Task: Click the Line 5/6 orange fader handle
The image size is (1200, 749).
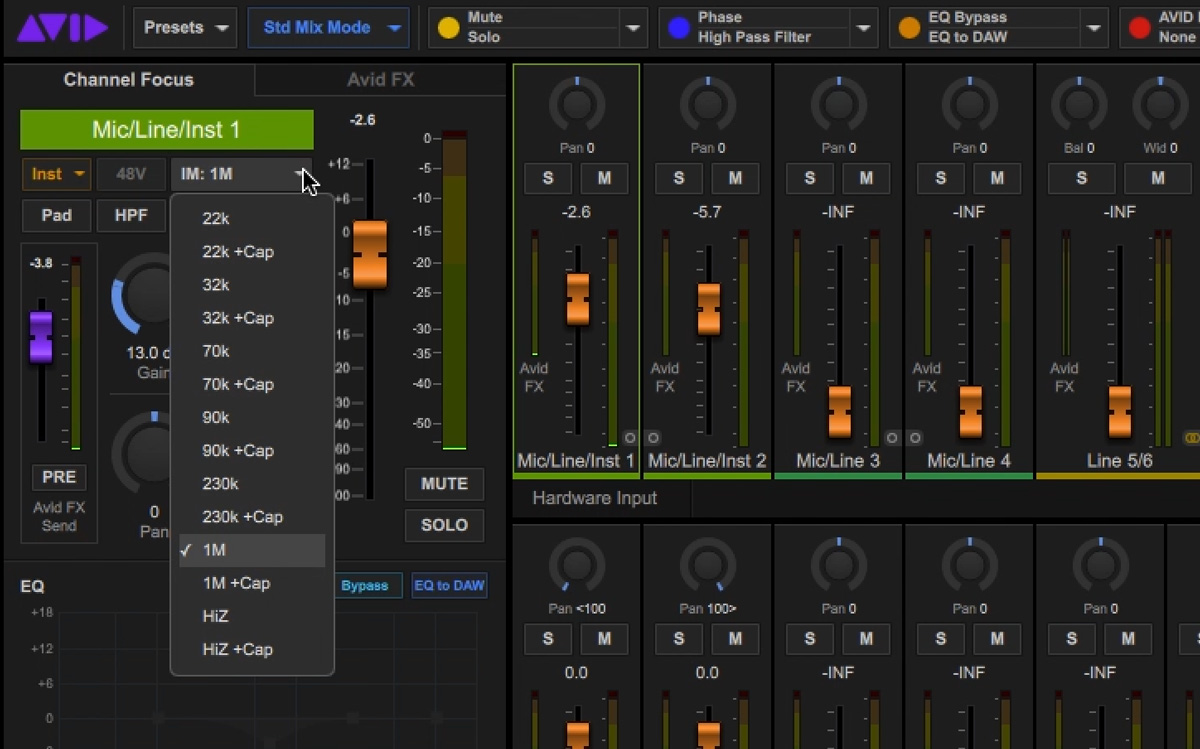Action: click(1119, 412)
